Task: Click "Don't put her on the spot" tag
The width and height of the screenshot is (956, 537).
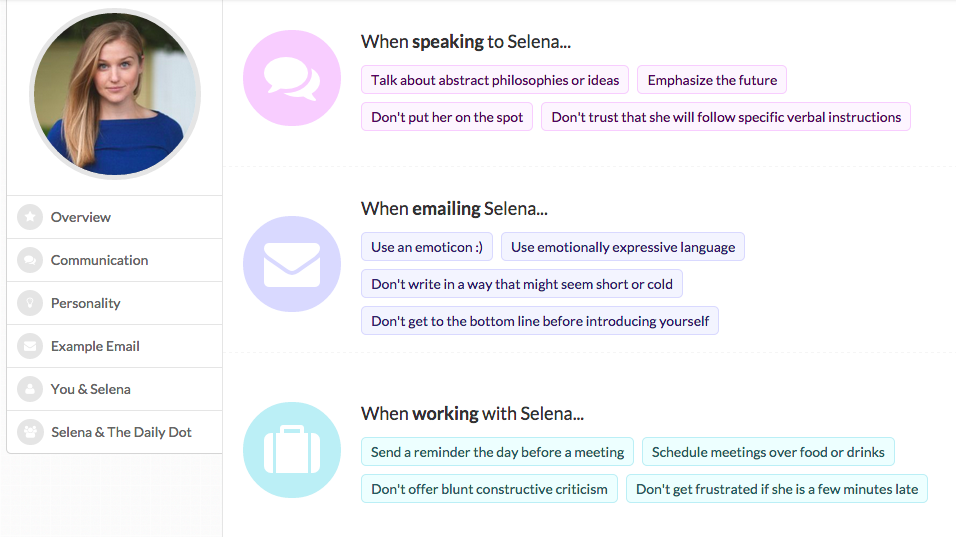Action: [x=447, y=117]
